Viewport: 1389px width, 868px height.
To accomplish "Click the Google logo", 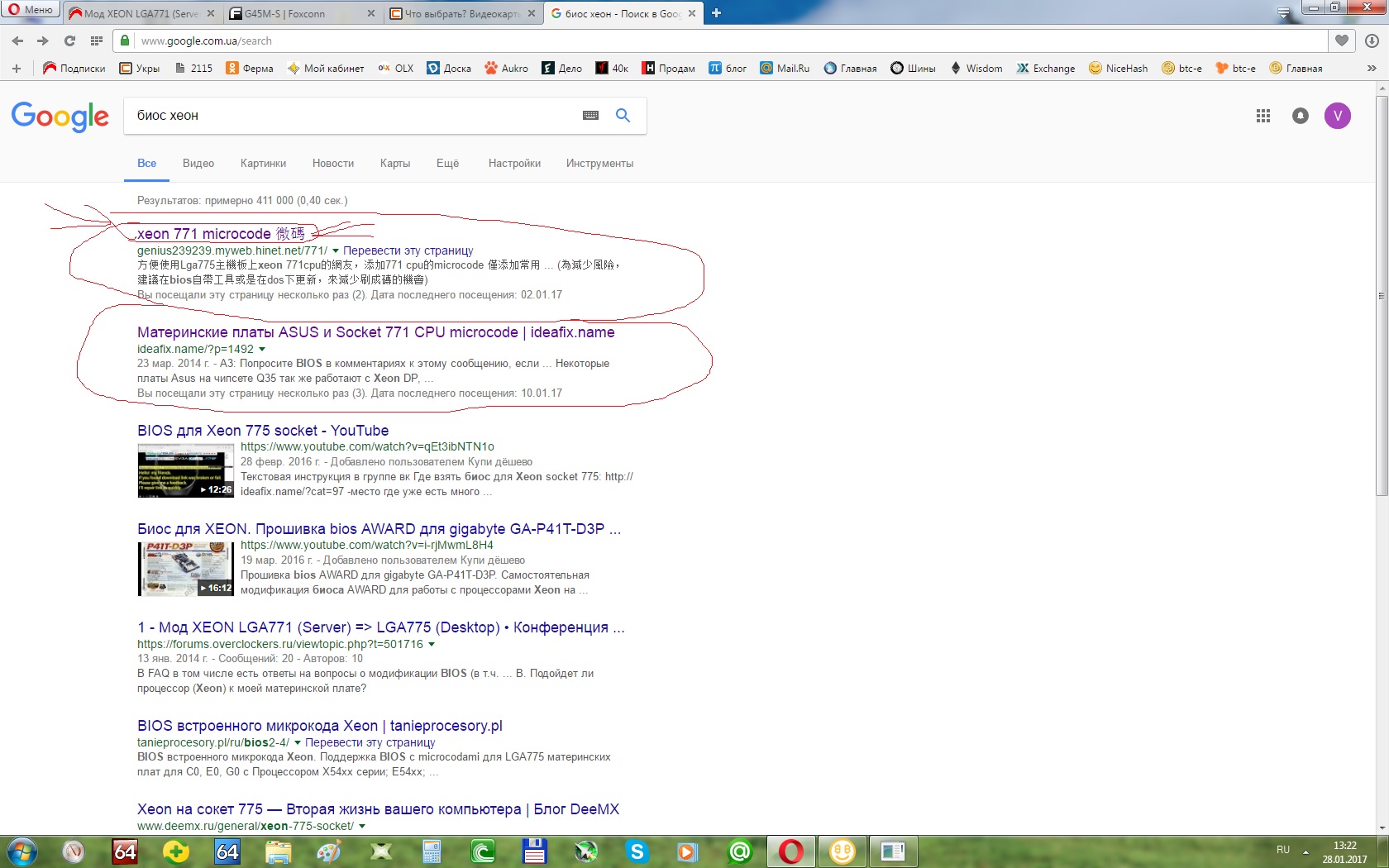I will click(60, 117).
